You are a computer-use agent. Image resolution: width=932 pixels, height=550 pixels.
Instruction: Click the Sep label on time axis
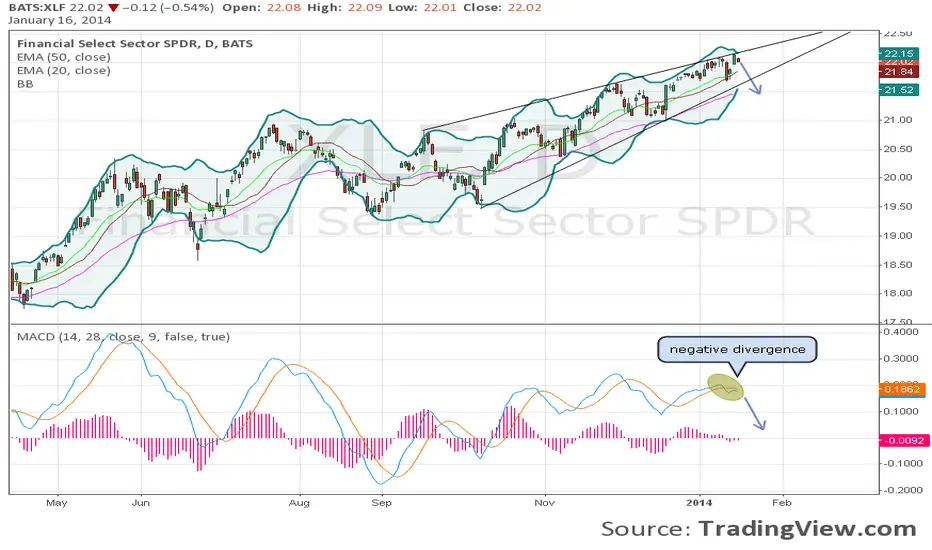[382, 503]
